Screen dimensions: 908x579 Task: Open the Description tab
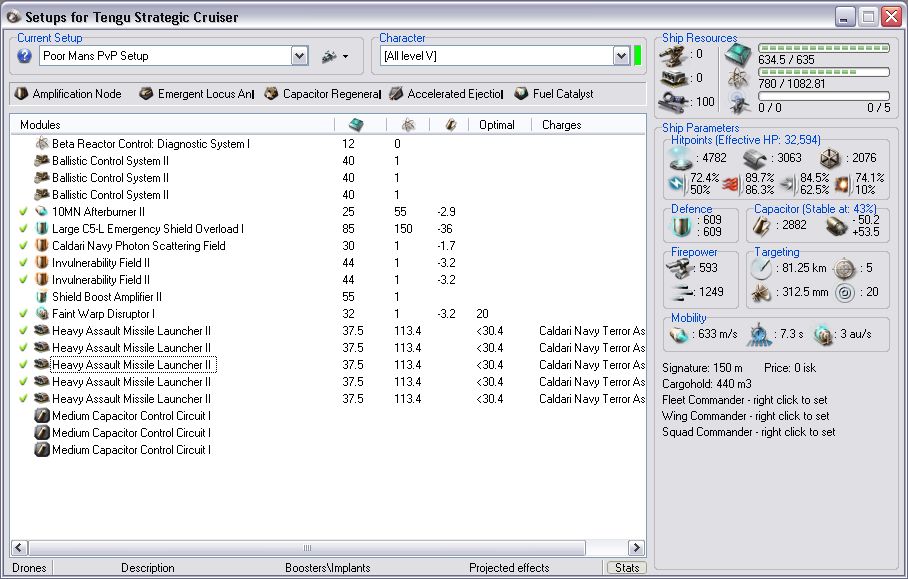(148, 567)
